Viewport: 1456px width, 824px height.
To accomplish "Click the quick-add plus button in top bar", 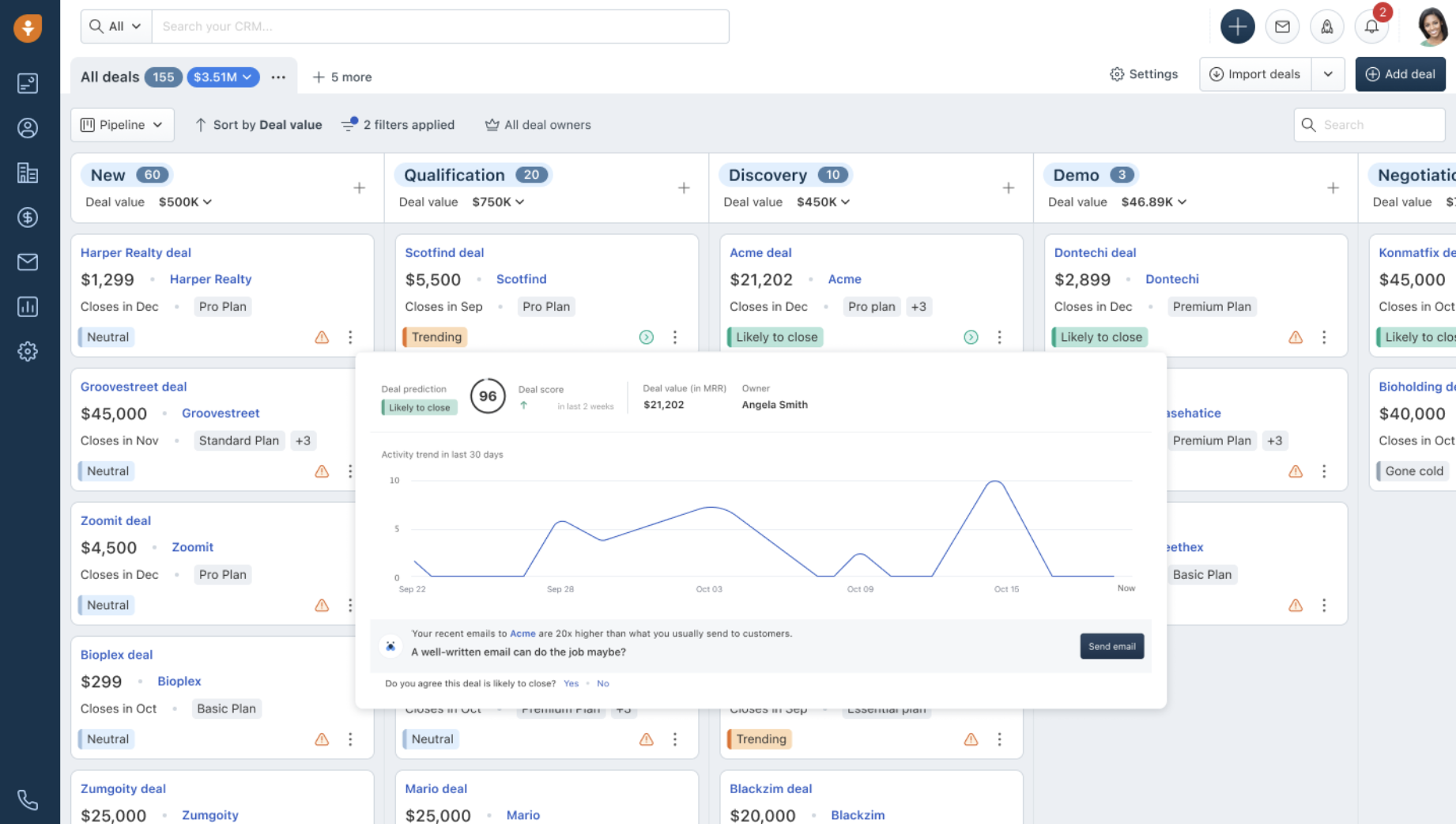I will click(x=1237, y=26).
